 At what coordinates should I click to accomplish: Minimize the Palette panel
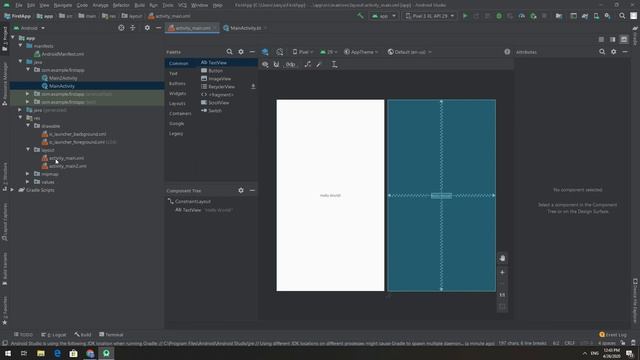pos(252,52)
